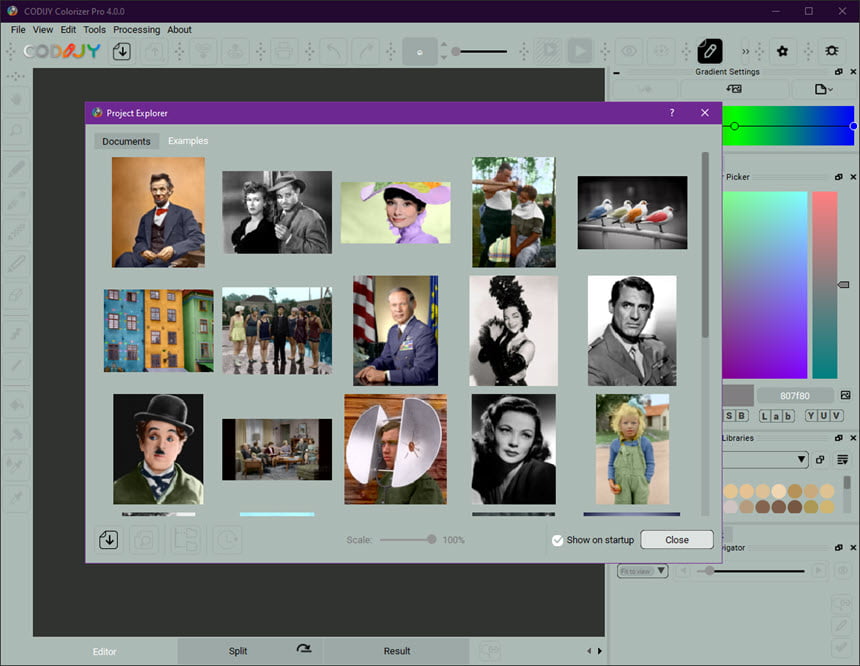Toggle the U channel of YUV
The image size is (860, 666).
[823, 416]
